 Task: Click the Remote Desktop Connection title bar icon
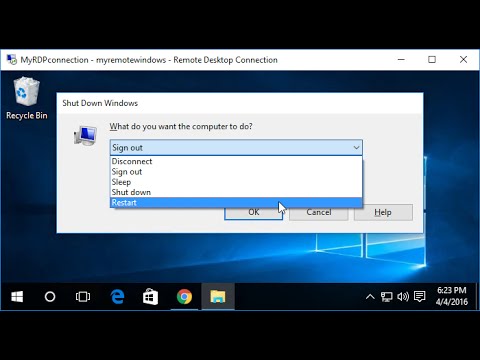click(x=12, y=60)
